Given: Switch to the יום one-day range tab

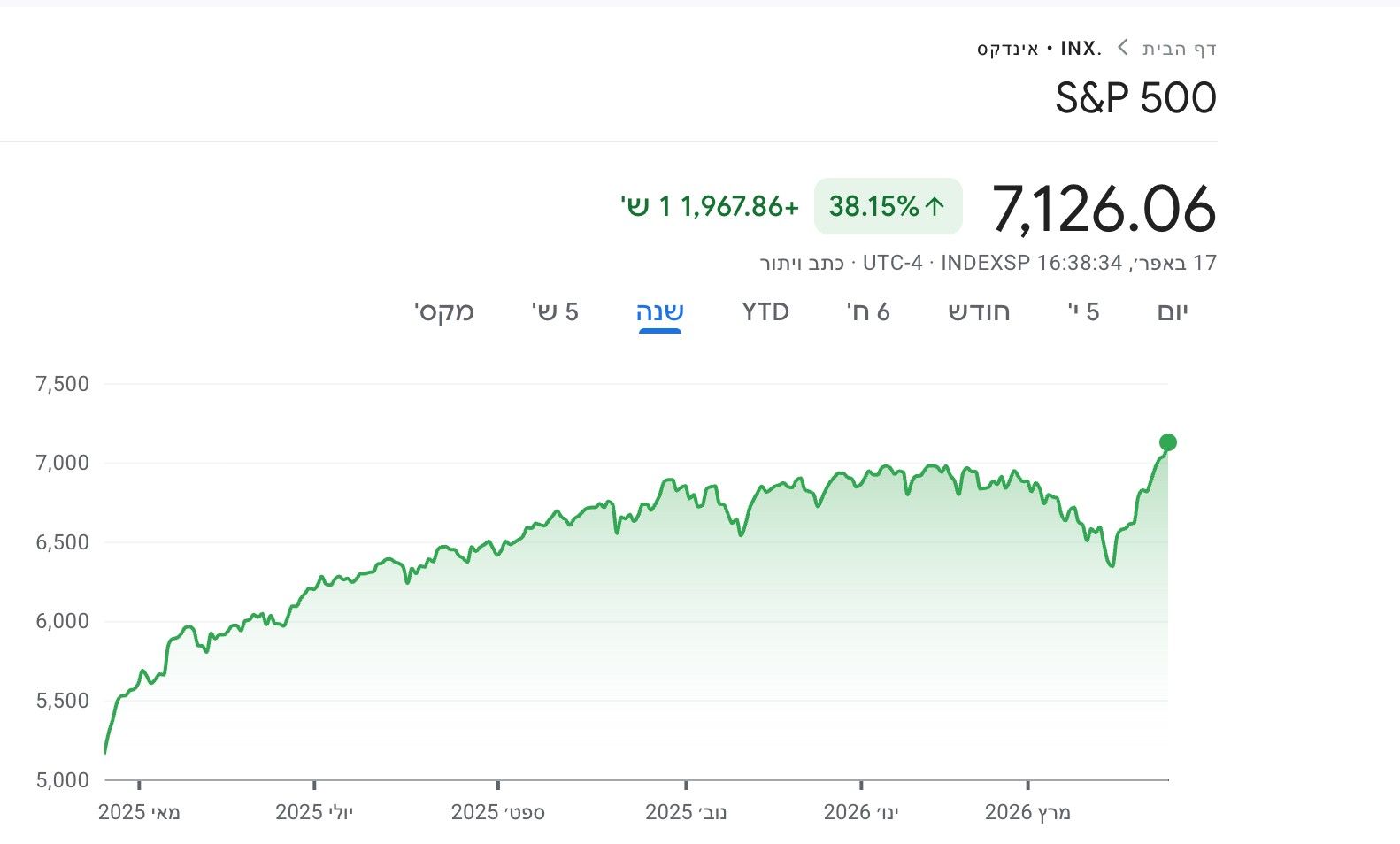Looking at the screenshot, I should (x=1173, y=311).
